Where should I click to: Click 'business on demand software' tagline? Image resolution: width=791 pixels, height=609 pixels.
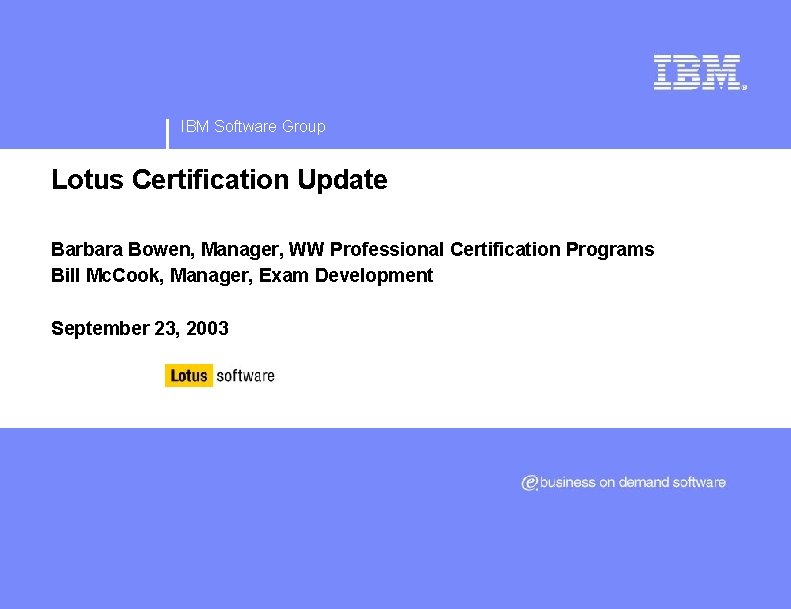pyautogui.click(x=633, y=482)
